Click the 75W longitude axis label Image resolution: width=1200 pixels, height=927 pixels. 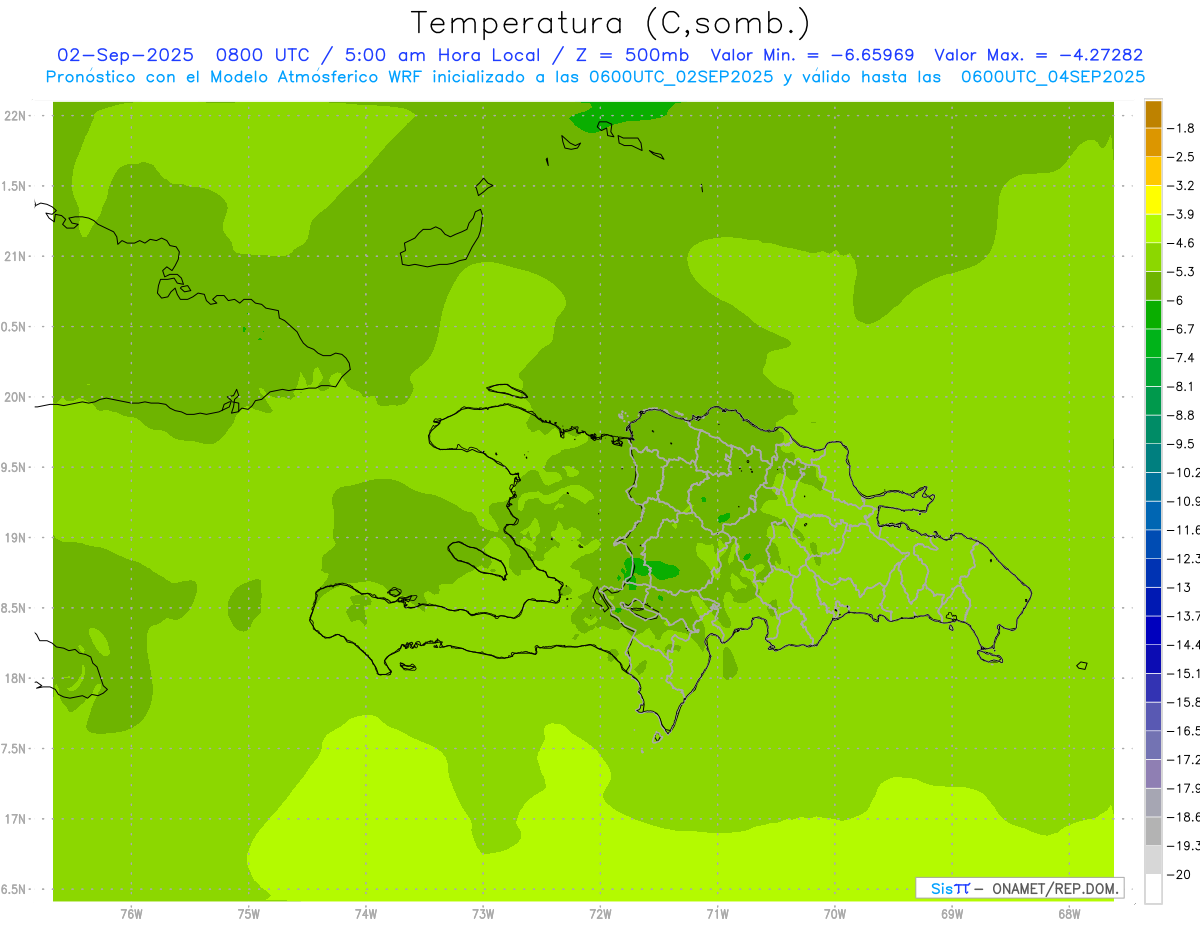pos(248,913)
